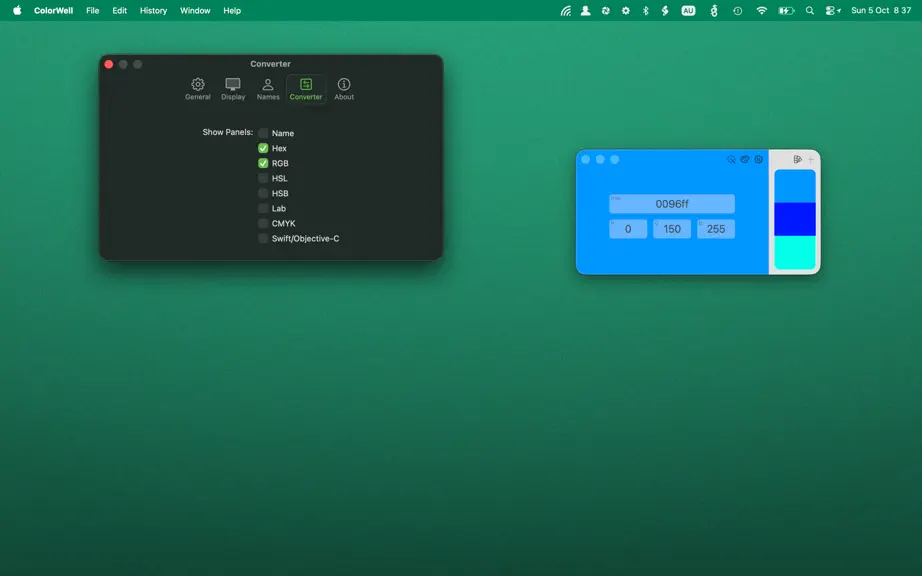
Task: Open the Help menu
Action: tap(232, 11)
